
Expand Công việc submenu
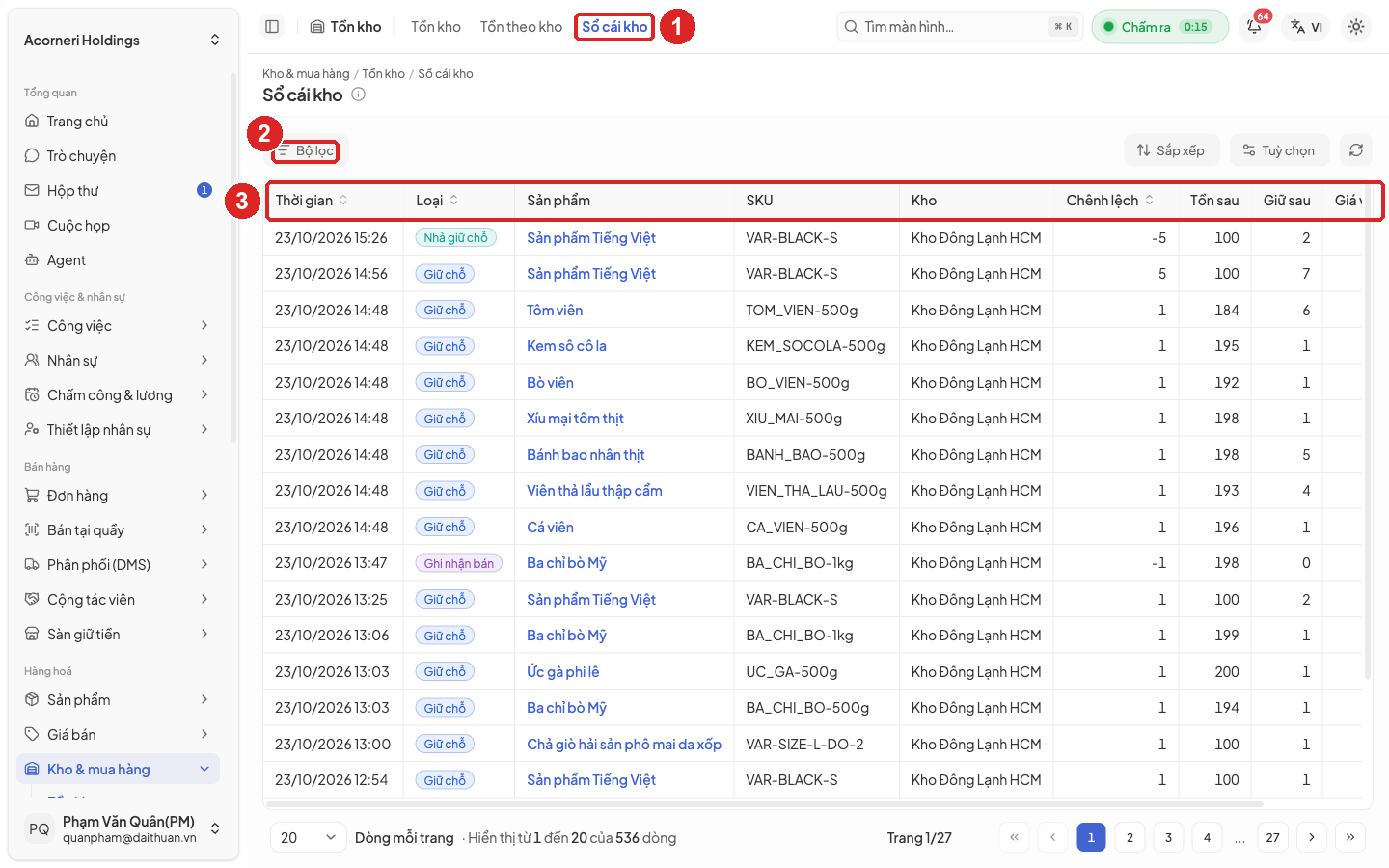[119, 326]
